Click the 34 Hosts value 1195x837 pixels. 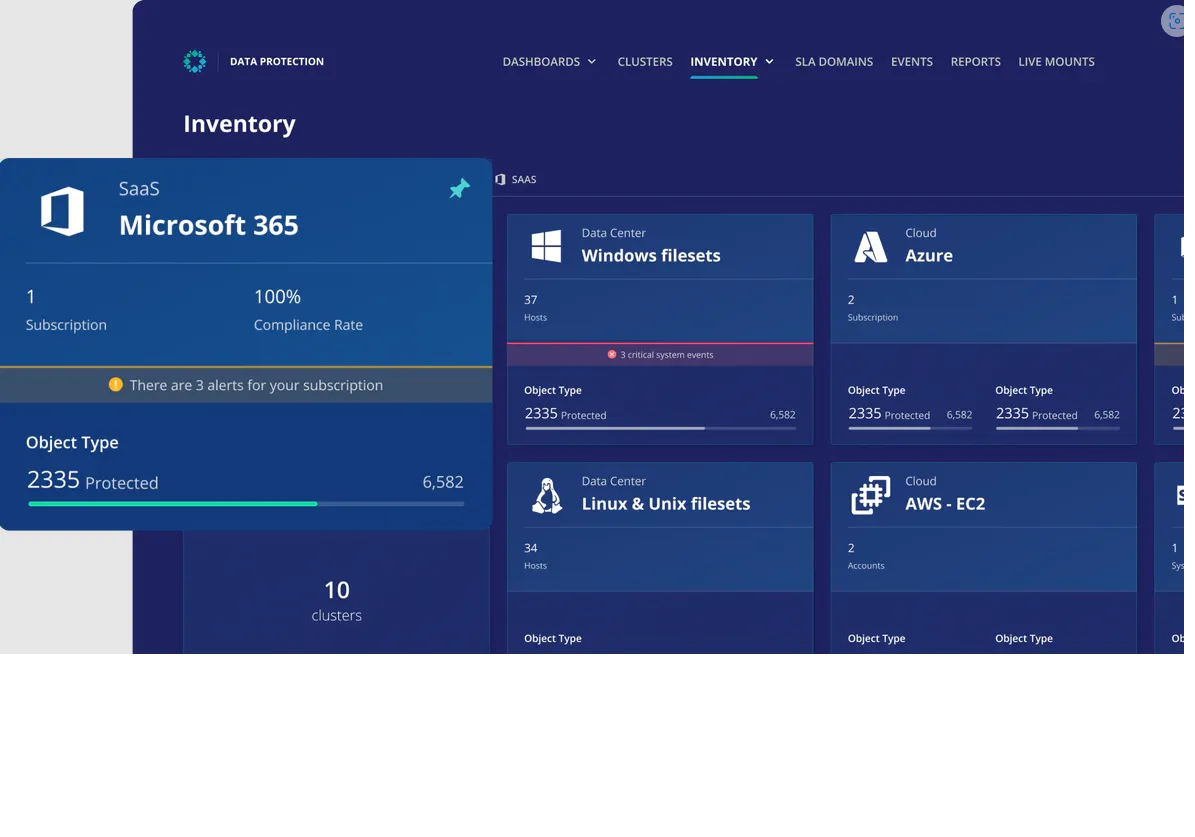[x=530, y=548]
